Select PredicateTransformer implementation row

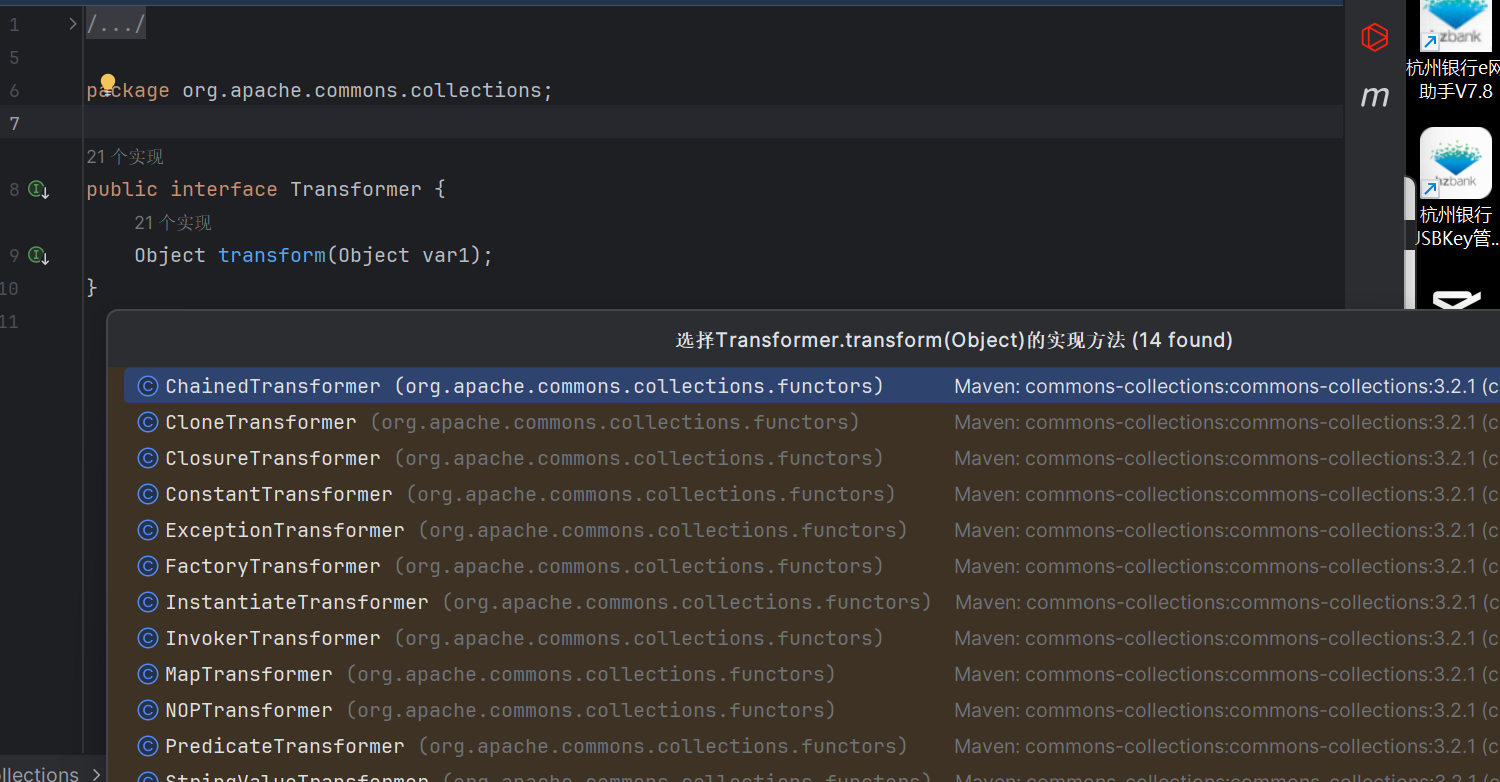click(x=811, y=746)
